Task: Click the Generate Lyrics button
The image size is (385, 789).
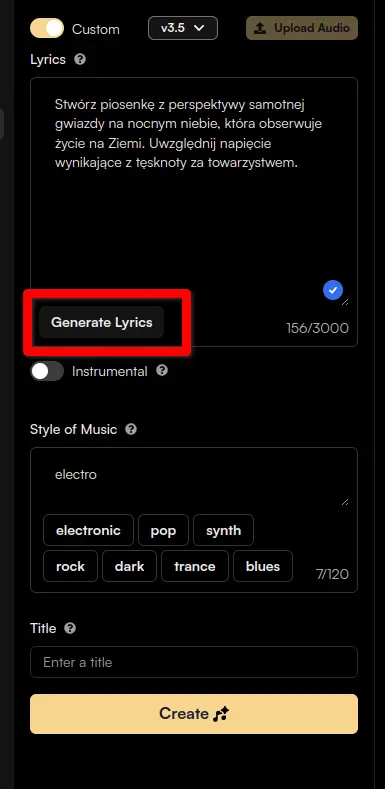Action: [x=102, y=322]
